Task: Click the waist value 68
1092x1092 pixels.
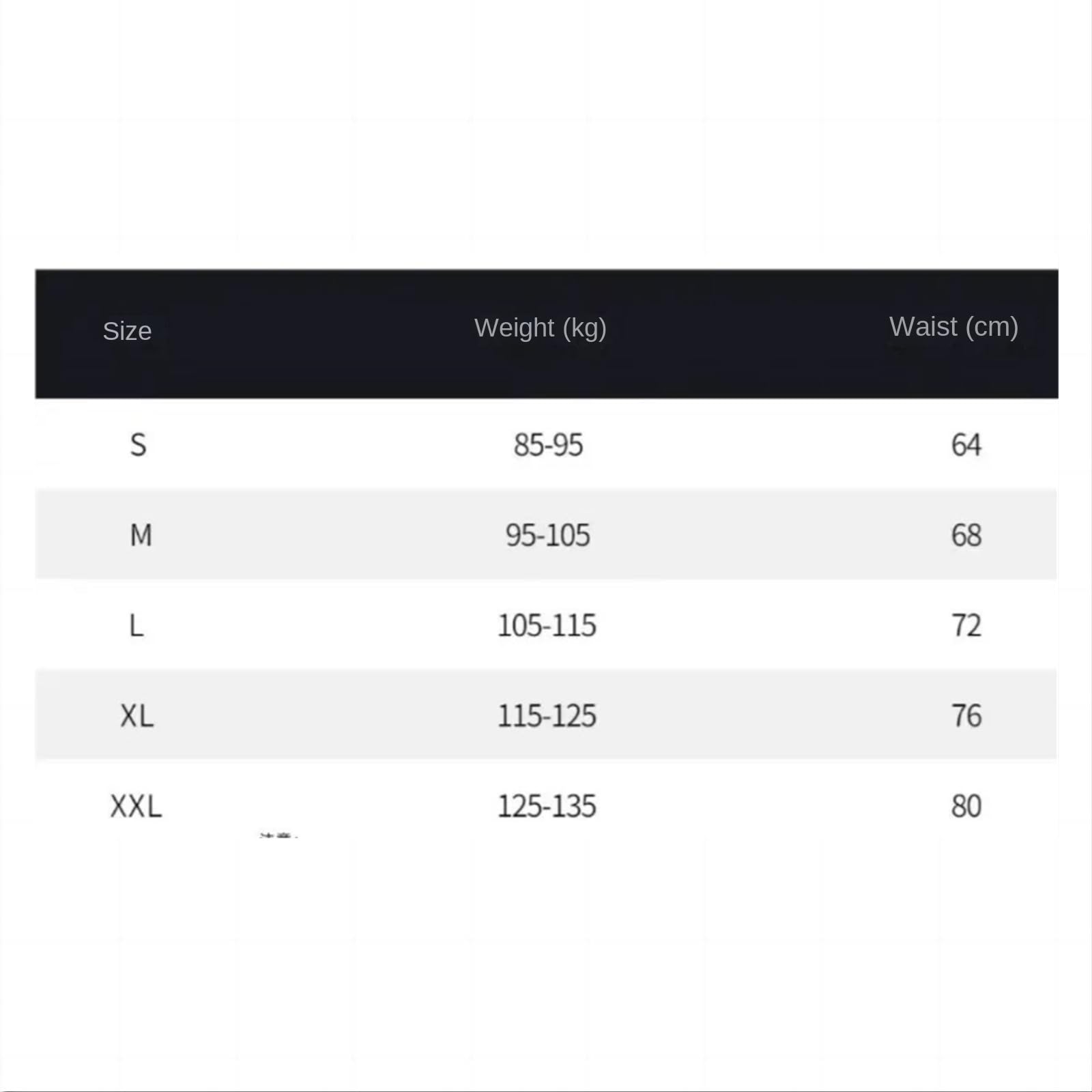Action: 966,535
